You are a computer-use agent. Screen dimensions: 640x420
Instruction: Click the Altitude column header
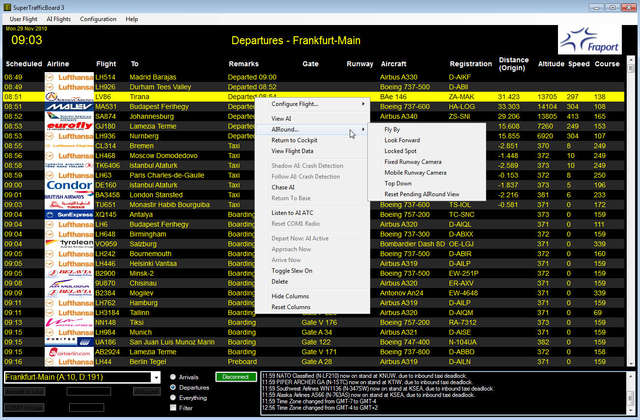[551, 64]
